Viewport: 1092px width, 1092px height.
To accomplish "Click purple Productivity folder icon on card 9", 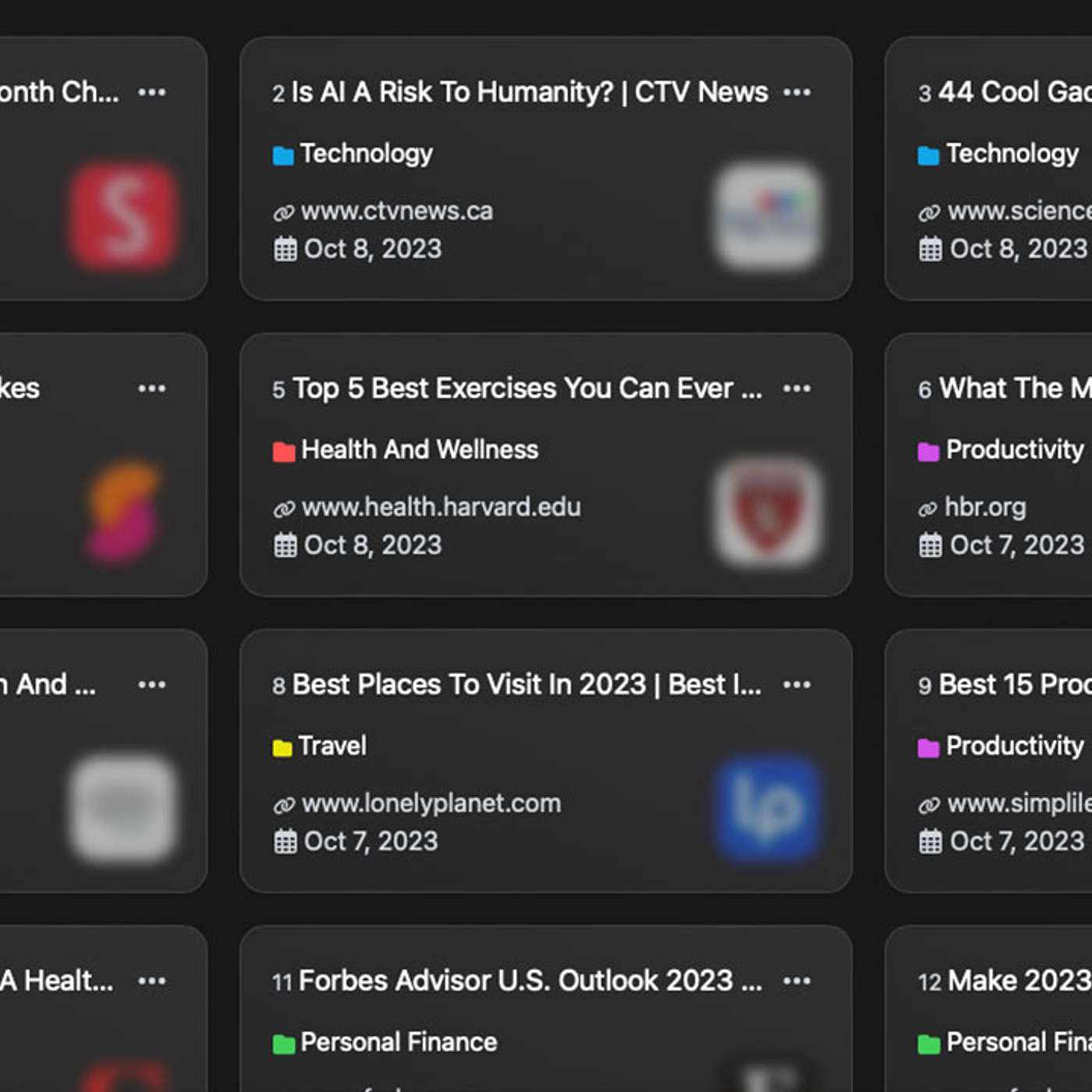I will tap(928, 748).
